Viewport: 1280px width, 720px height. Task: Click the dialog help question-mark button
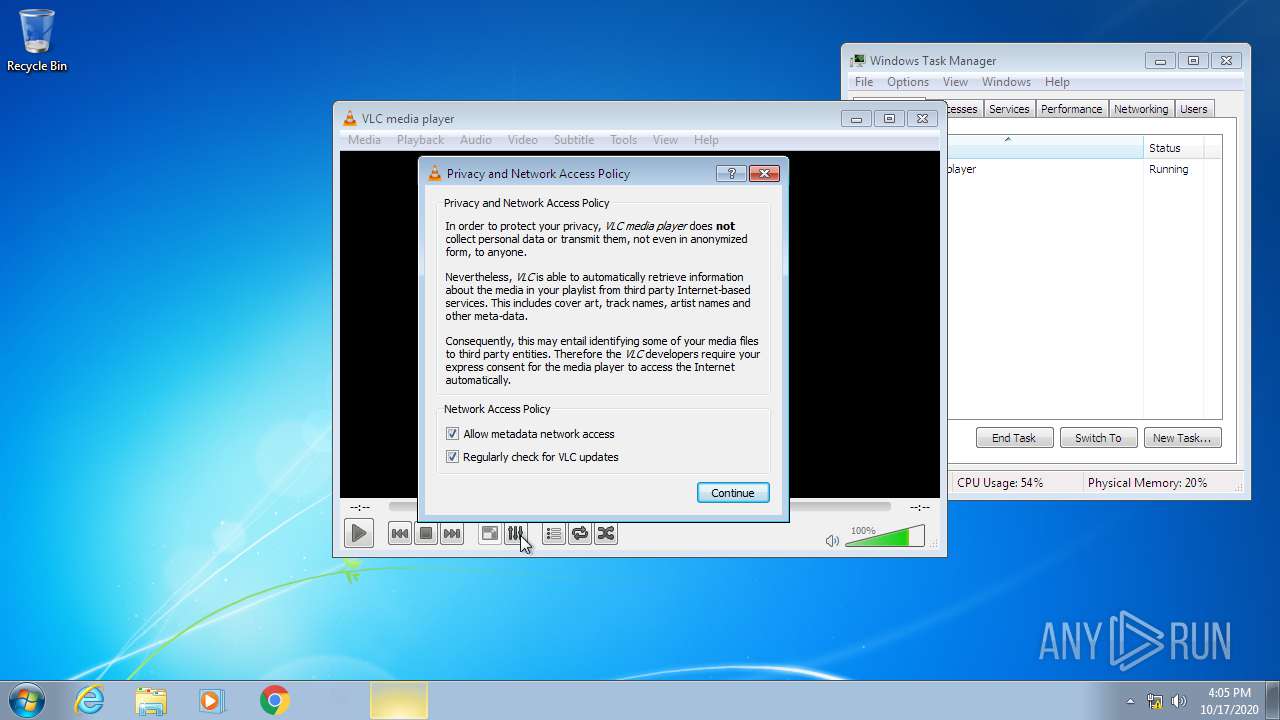731,173
